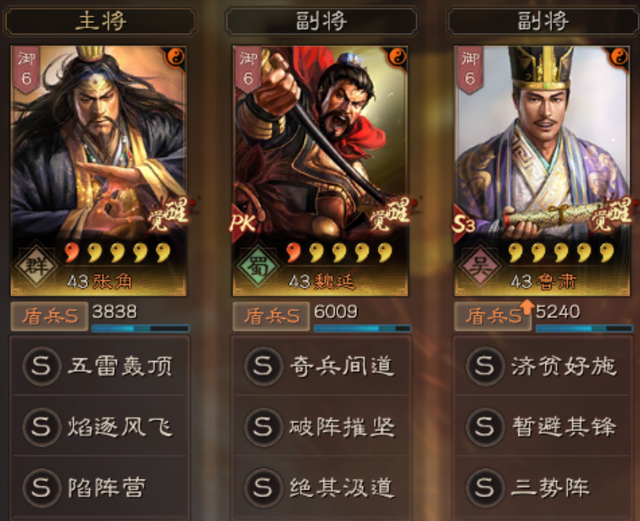
Task: Open the 五雷轰顶 skill slot
Action: click(x=99, y=366)
